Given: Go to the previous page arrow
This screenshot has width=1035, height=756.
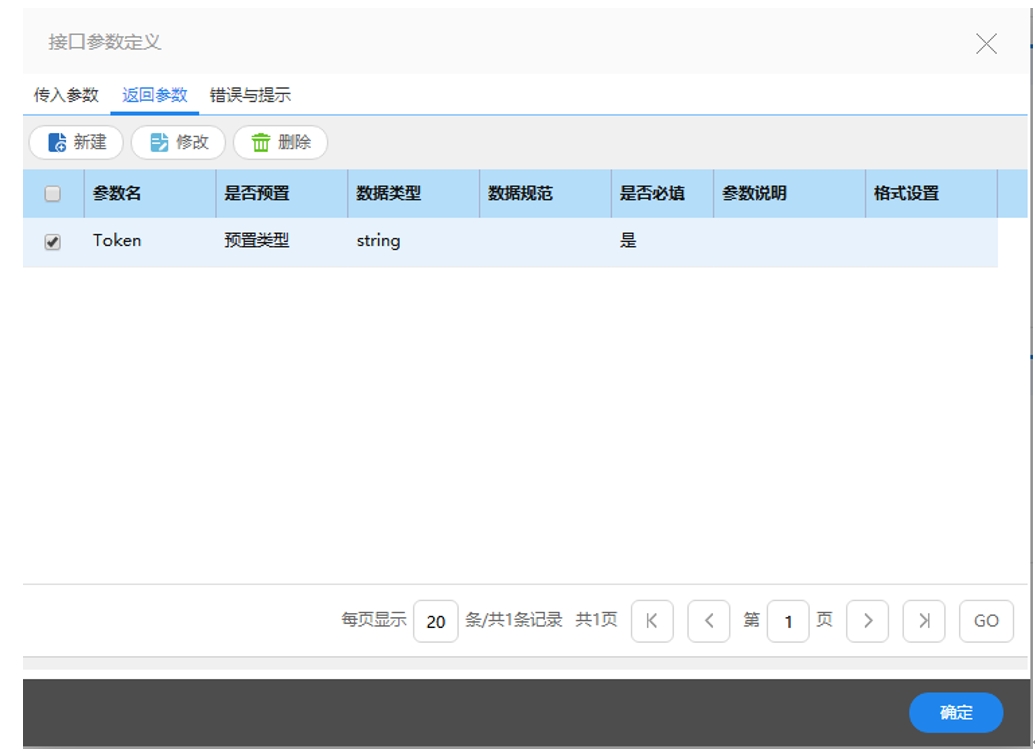Looking at the screenshot, I should (x=709, y=621).
